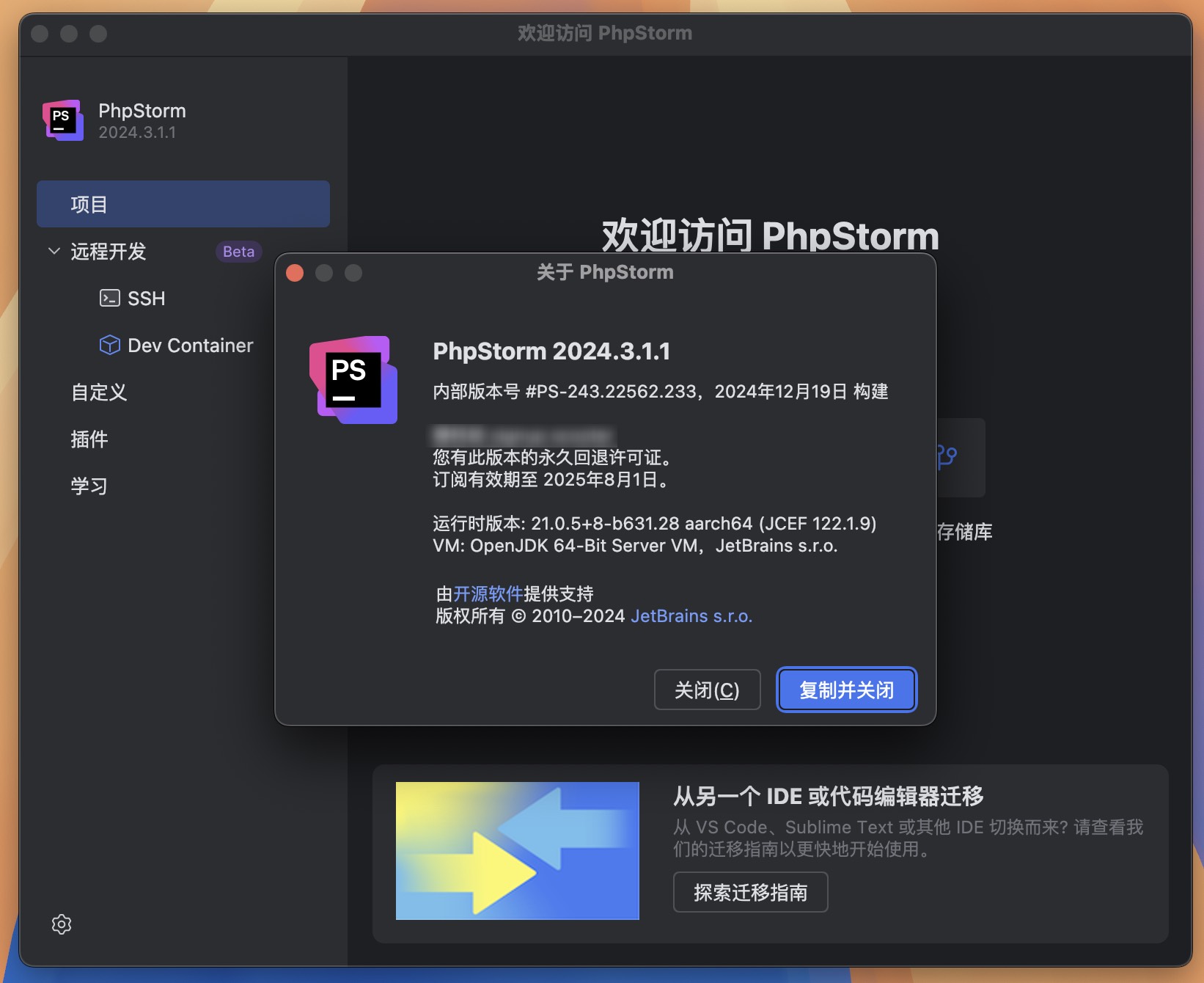This screenshot has height=983, width=1204.
Task: Click the PhpStorm 2024.3.1.1 title in dialog
Action: (551, 351)
